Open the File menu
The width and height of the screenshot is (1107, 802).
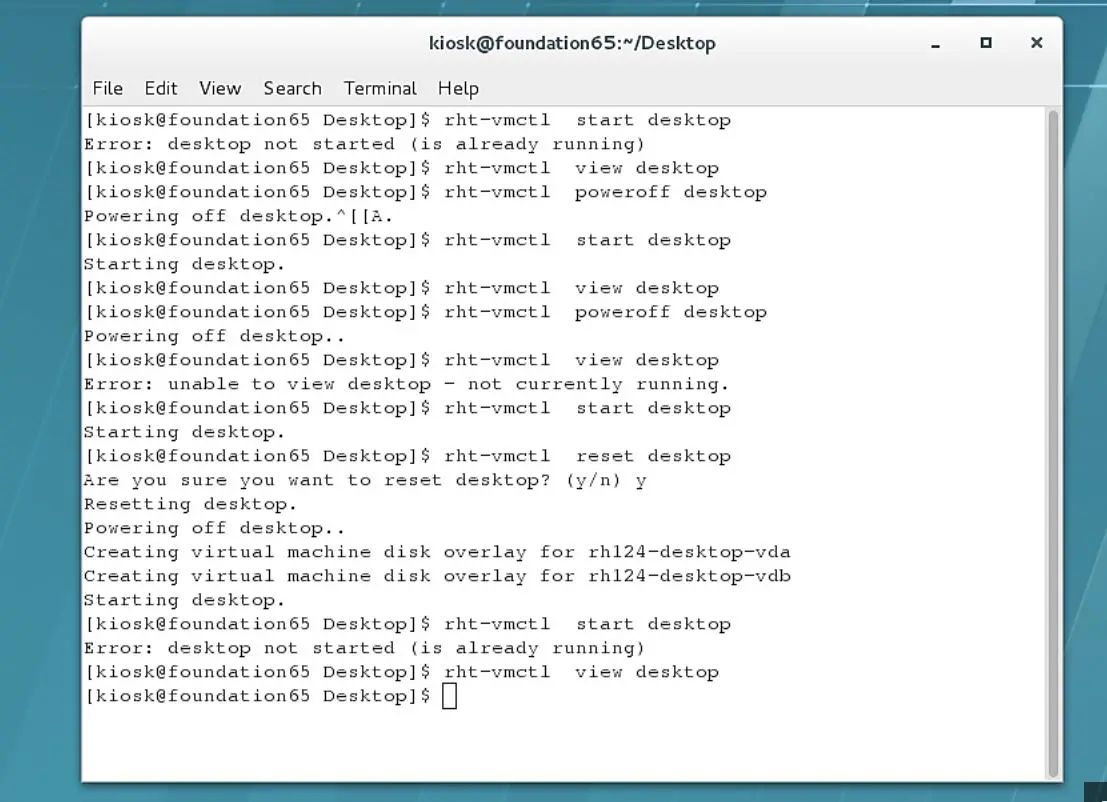point(107,88)
